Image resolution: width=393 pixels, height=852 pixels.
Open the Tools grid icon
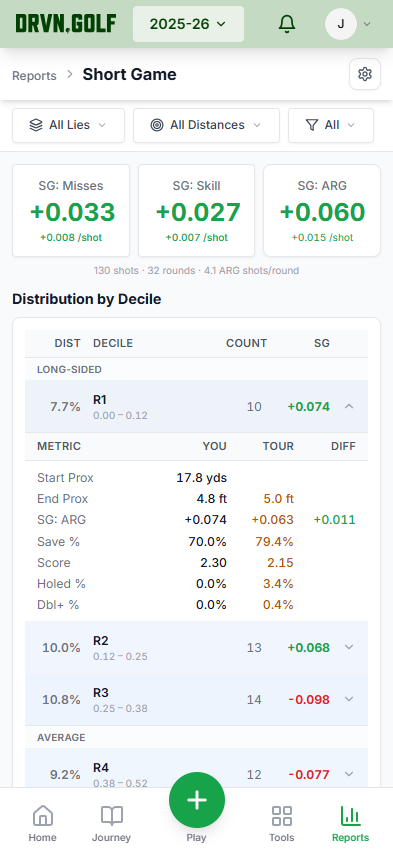[282, 816]
